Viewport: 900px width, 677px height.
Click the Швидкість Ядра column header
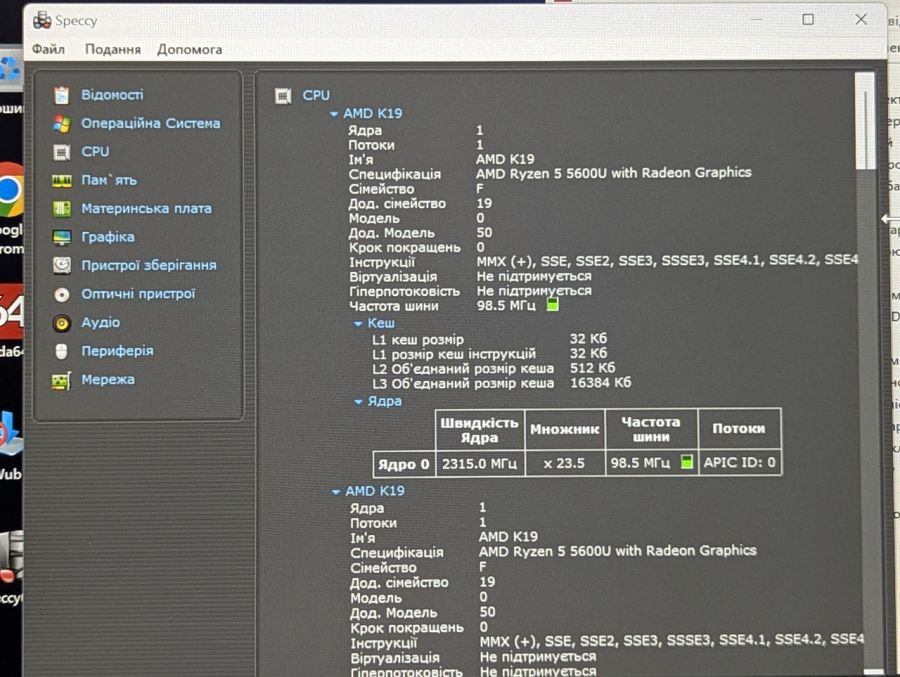480,430
